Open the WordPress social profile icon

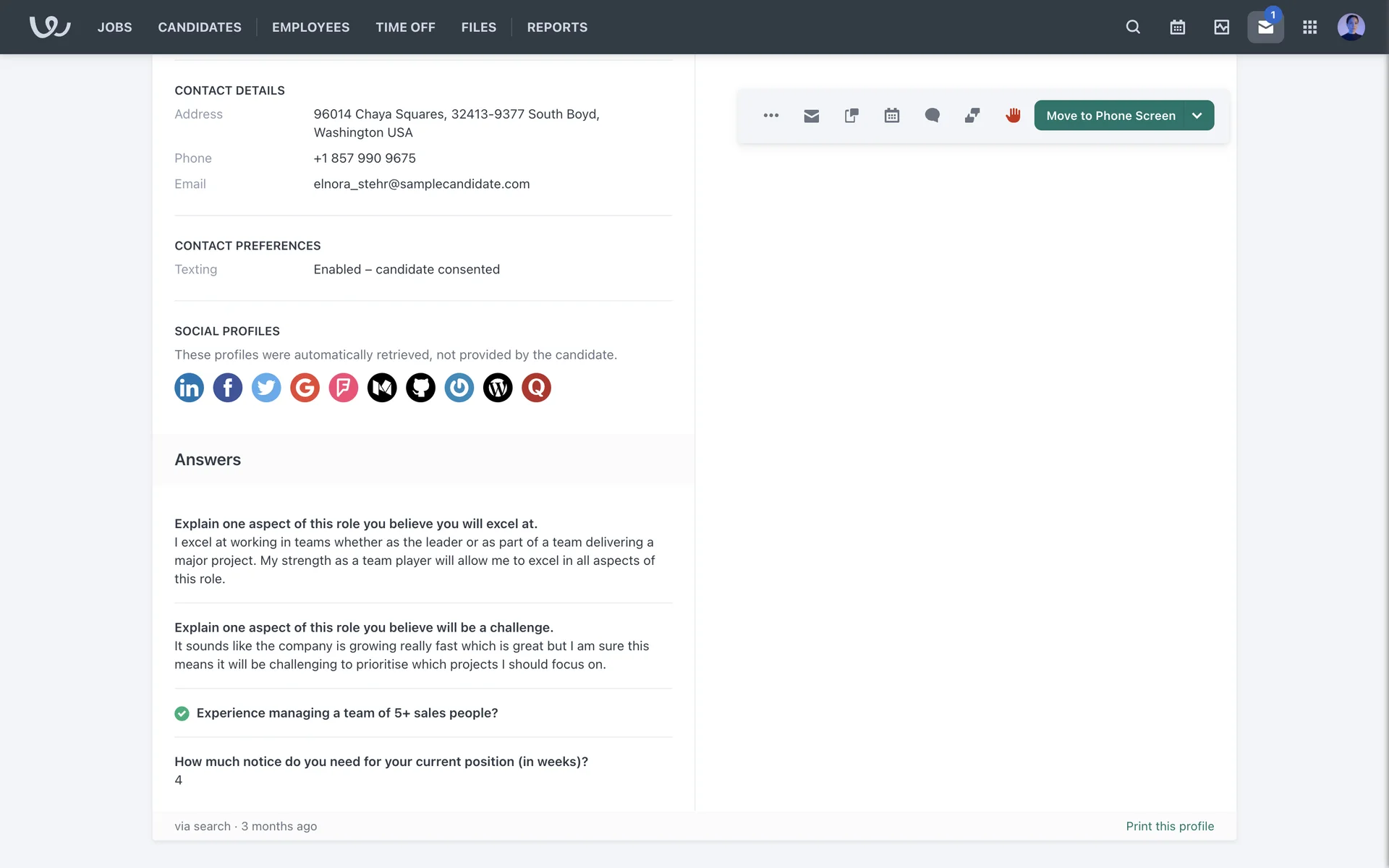pos(498,388)
